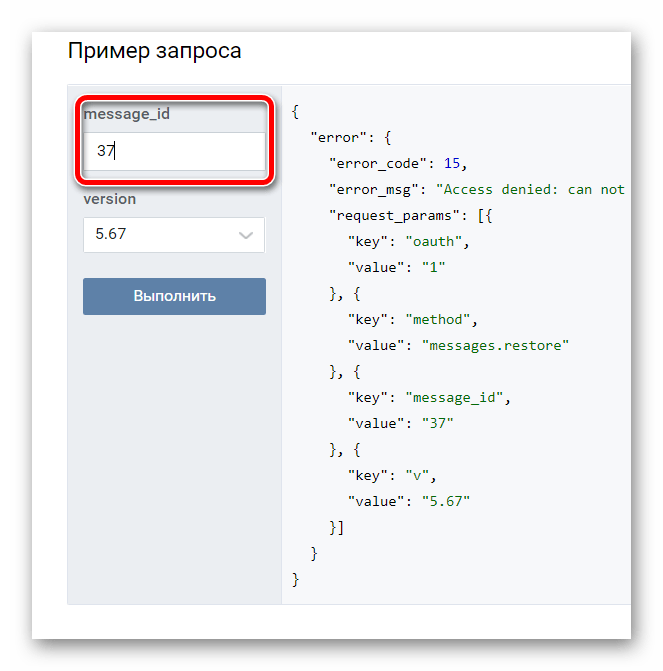This screenshot has width=663, height=671.
Task: Click the error code number 15
Action: 455,163
